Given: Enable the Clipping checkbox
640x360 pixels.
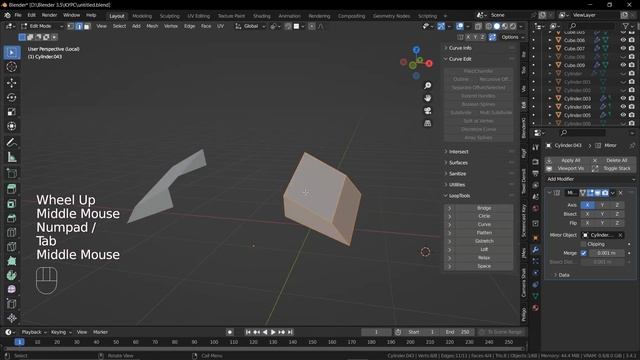Looking at the screenshot, I should click(584, 244).
